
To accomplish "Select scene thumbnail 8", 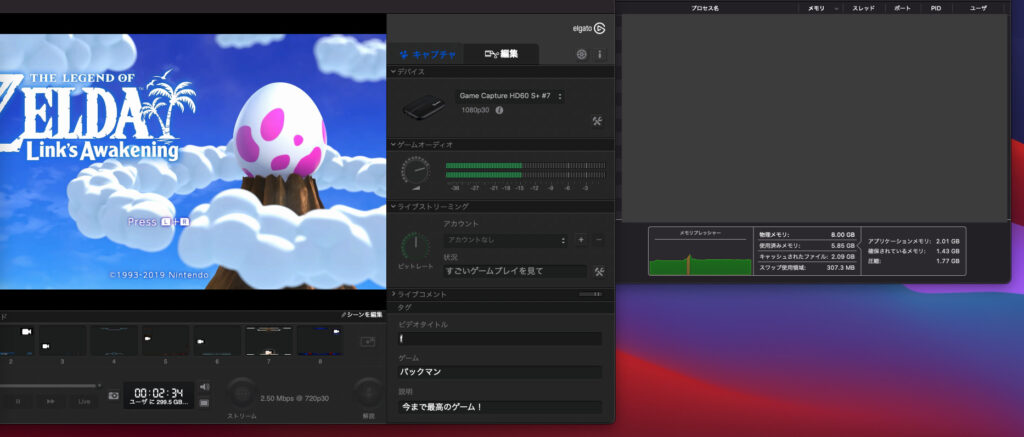I will click(x=320, y=340).
